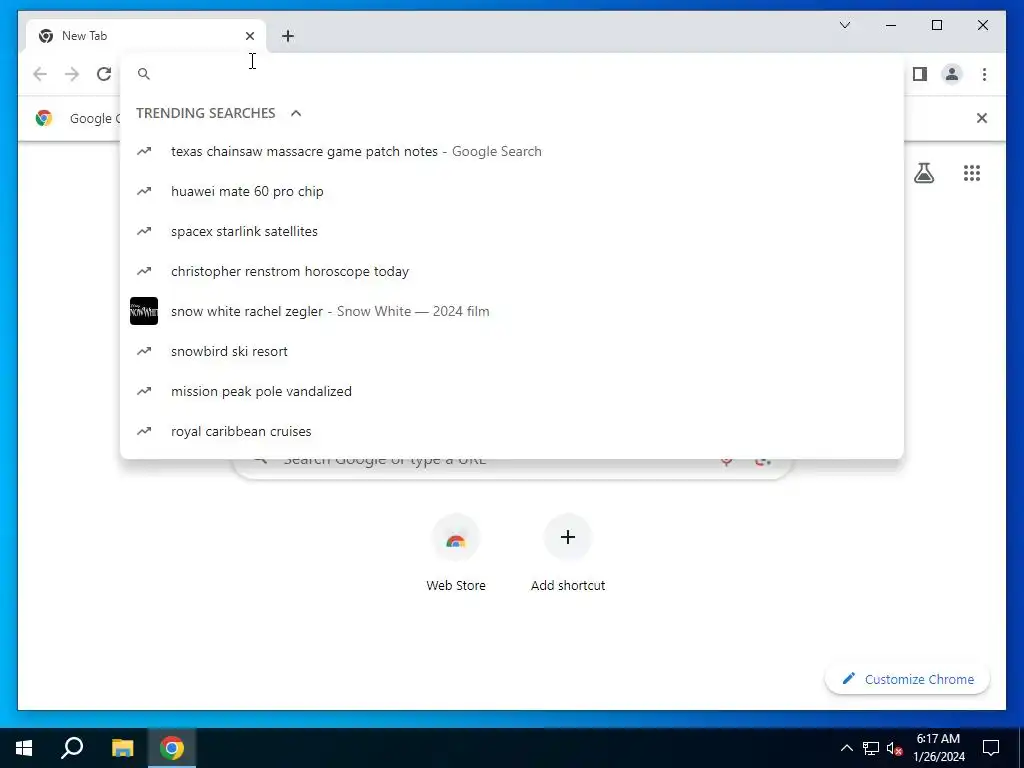Select the New Tab tab
The width and height of the screenshot is (1024, 768).
(x=146, y=36)
